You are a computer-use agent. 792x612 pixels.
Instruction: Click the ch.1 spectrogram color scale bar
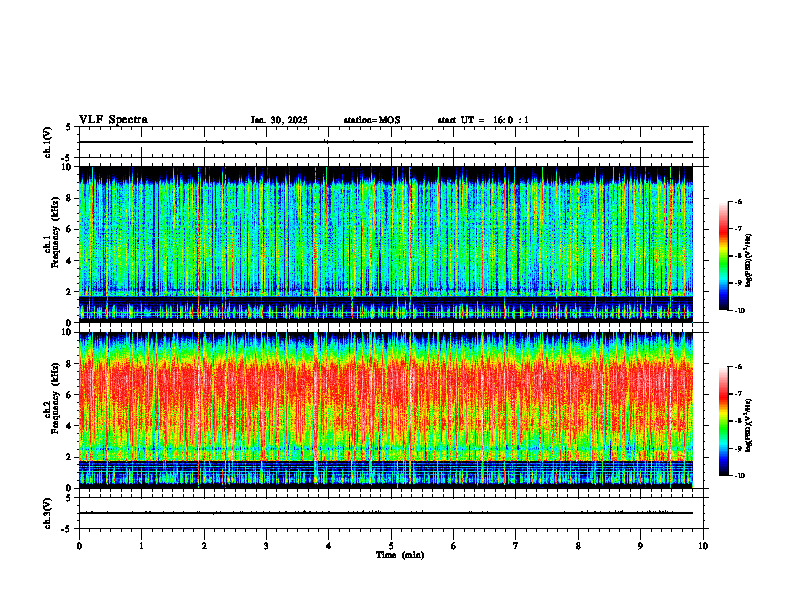[x=723, y=256]
